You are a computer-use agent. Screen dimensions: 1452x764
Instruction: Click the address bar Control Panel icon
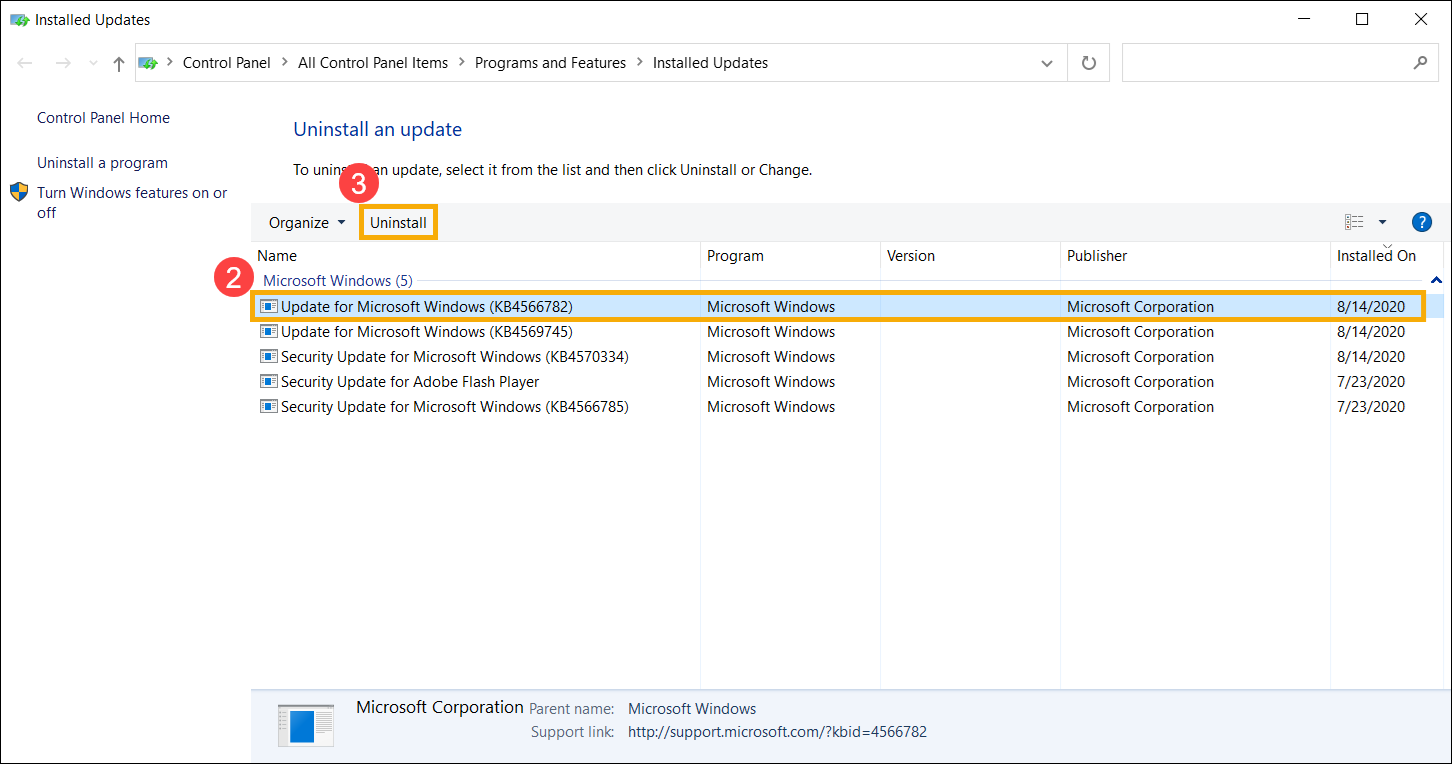click(148, 63)
